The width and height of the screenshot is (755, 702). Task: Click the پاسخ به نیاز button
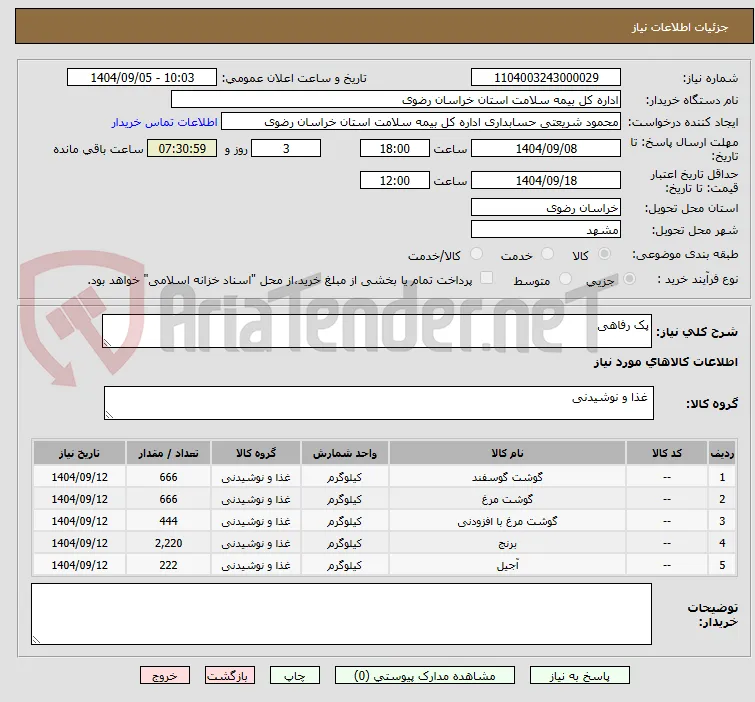[580, 676]
